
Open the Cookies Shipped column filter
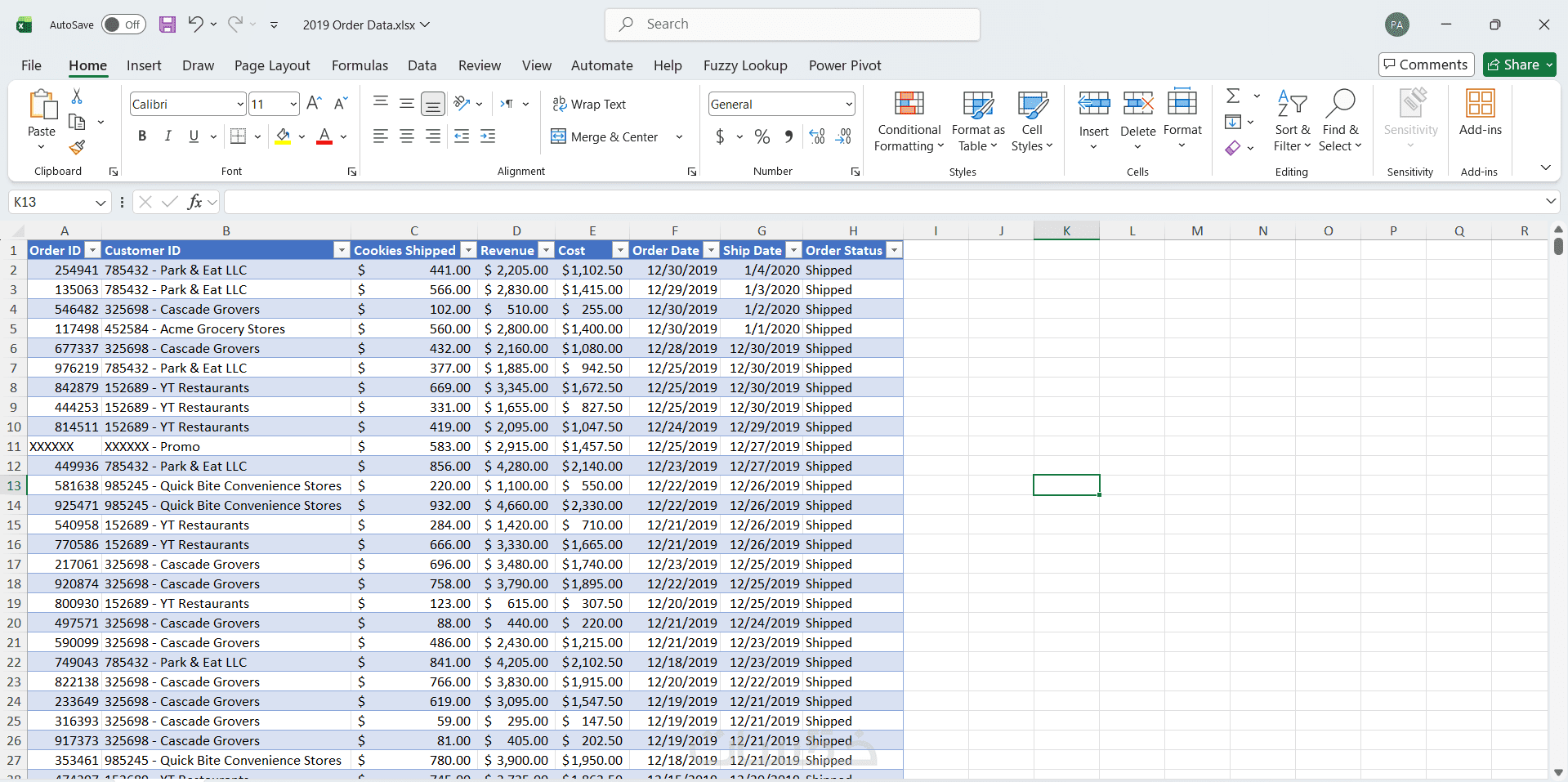coord(468,250)
